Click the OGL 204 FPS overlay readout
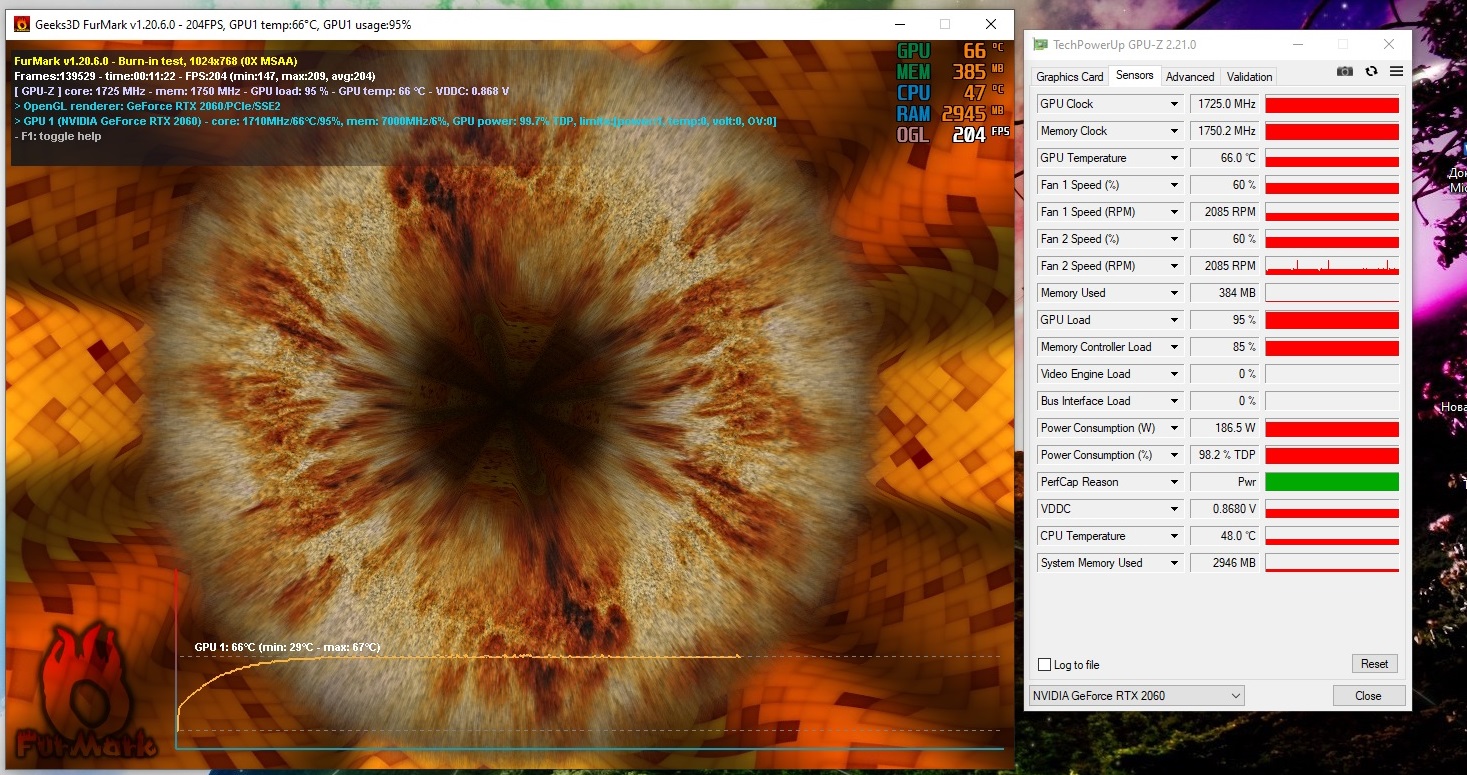This screenshot has height=775, width=1467. click(953, 134)
